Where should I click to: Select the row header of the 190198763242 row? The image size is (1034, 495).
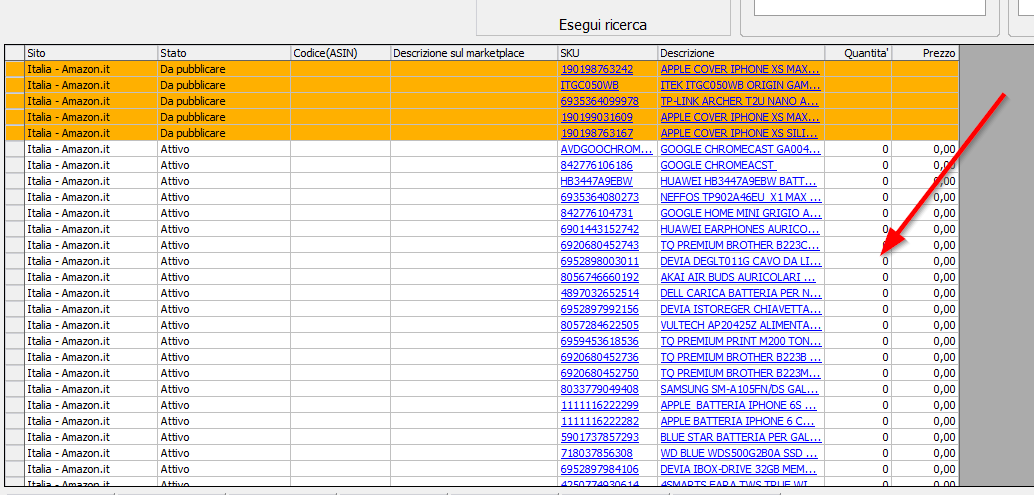point(15,69)
